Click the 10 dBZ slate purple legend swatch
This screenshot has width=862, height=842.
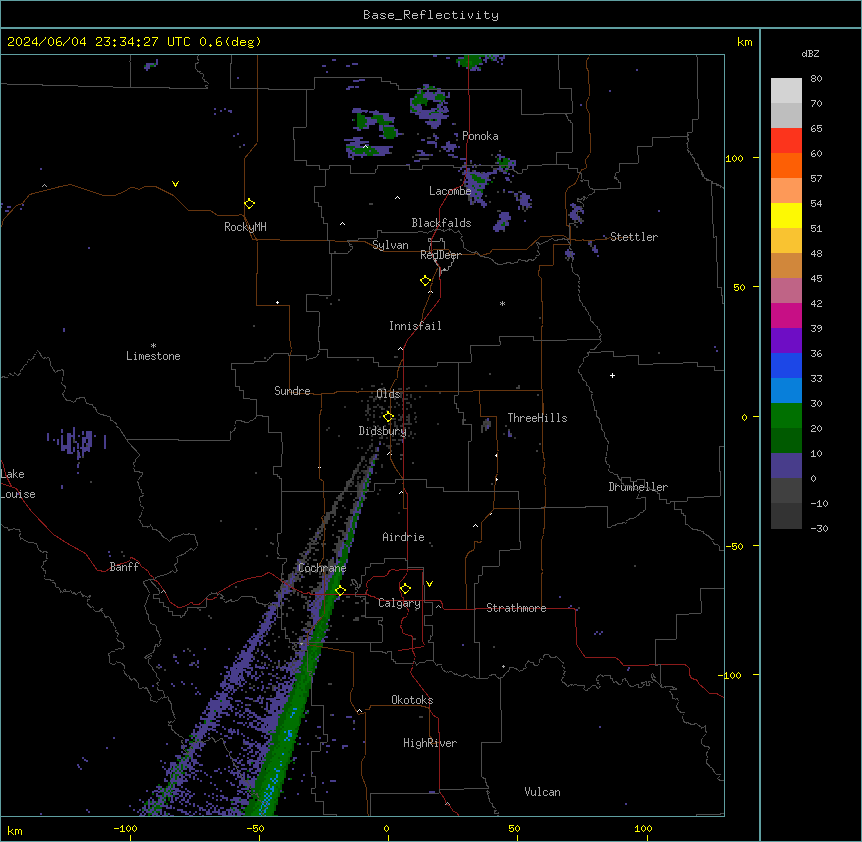[x=786, y=466]
